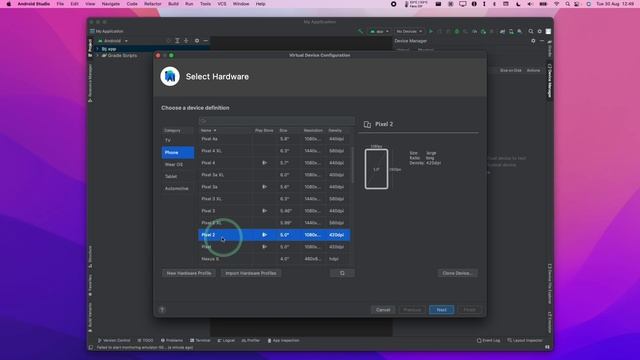Open the Build menu in menu bar

pos(173,4)
